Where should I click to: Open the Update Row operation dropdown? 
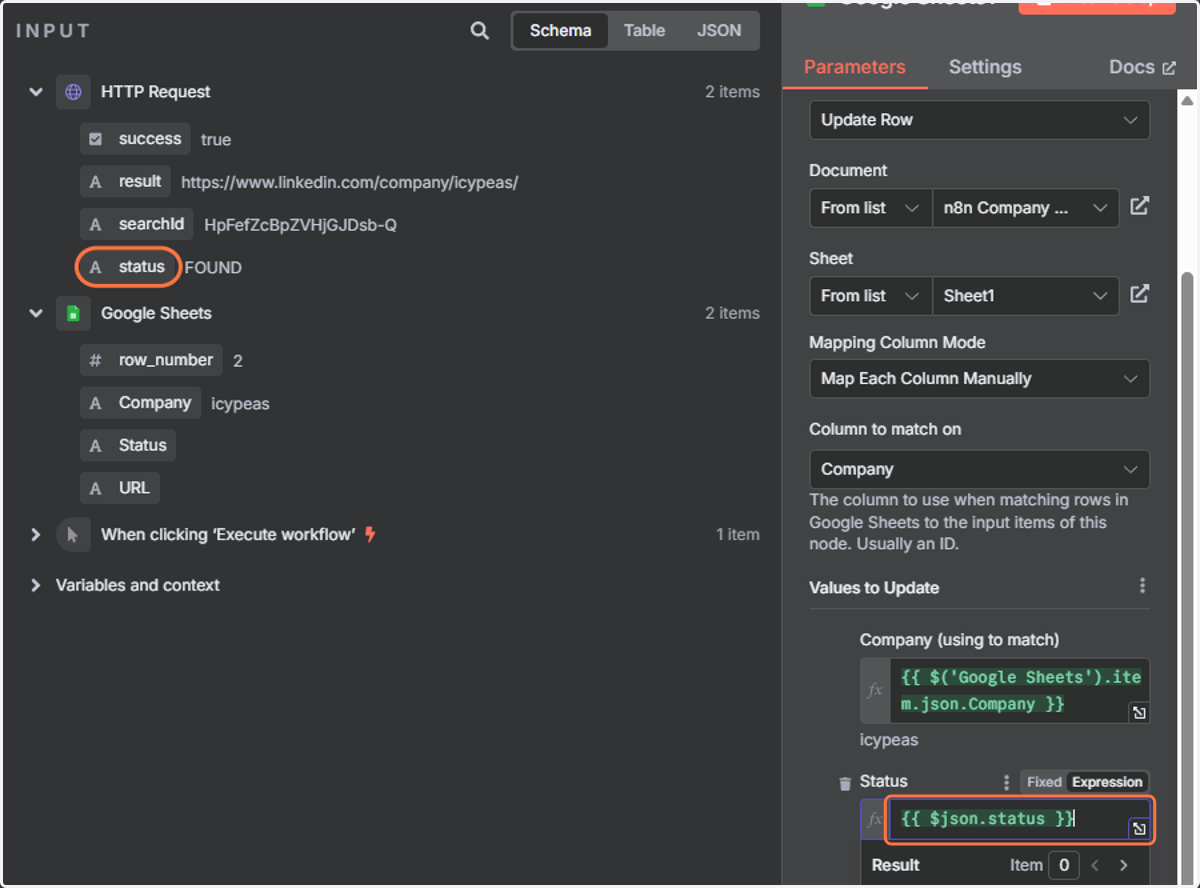[979, 120]
